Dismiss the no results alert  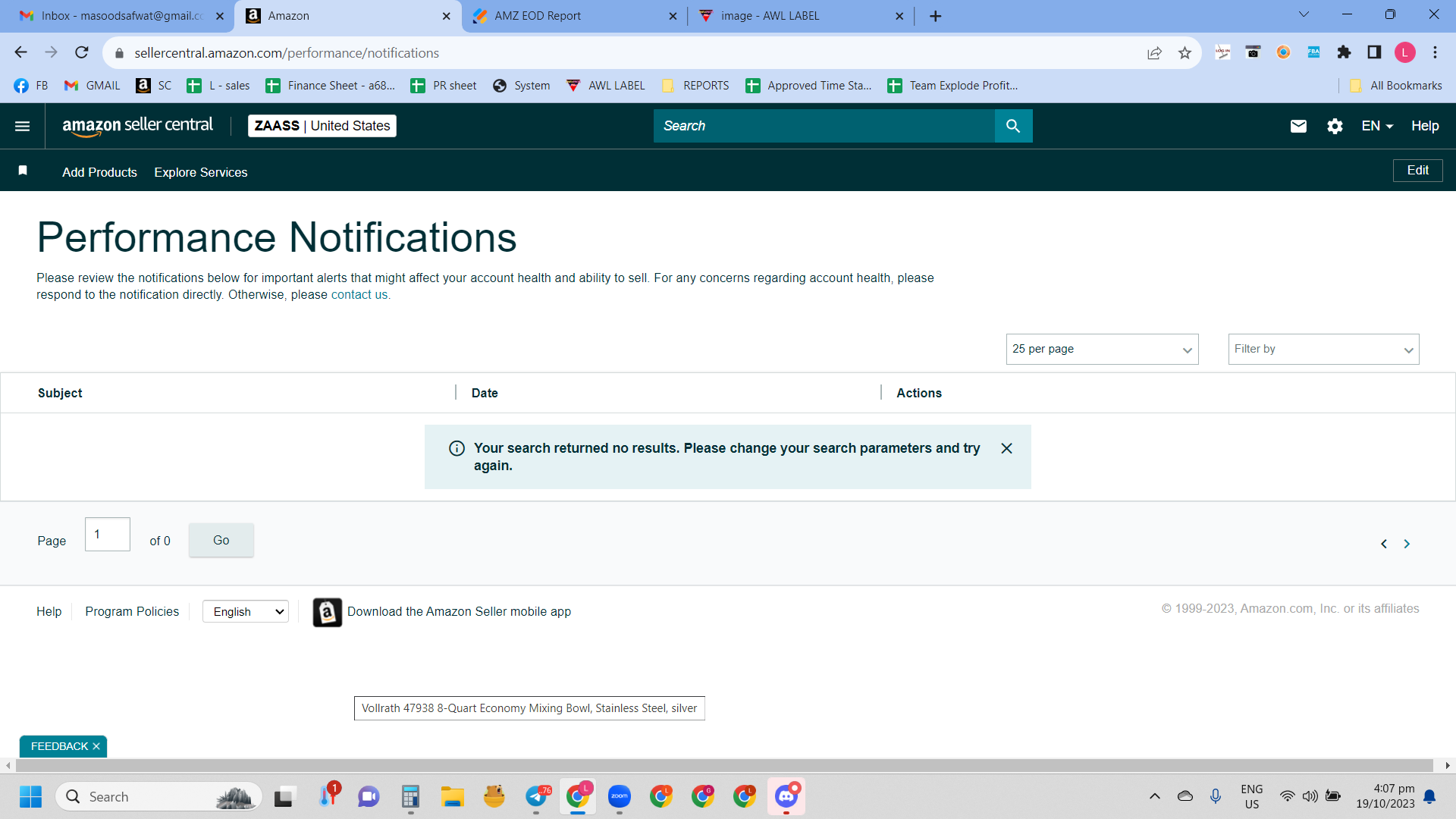(x=1006, y=448)
